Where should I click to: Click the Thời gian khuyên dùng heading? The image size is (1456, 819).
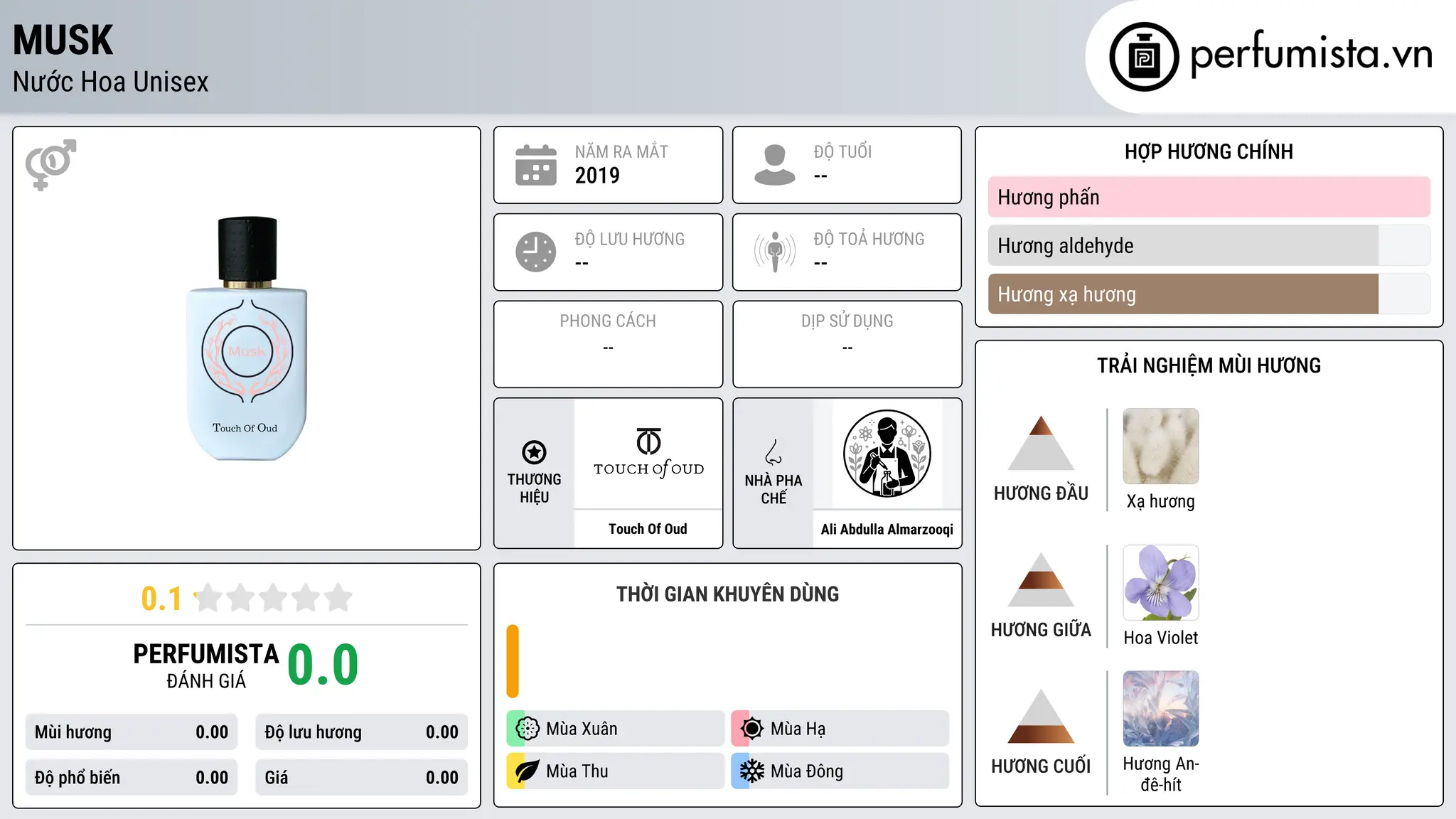pos(728,594)
